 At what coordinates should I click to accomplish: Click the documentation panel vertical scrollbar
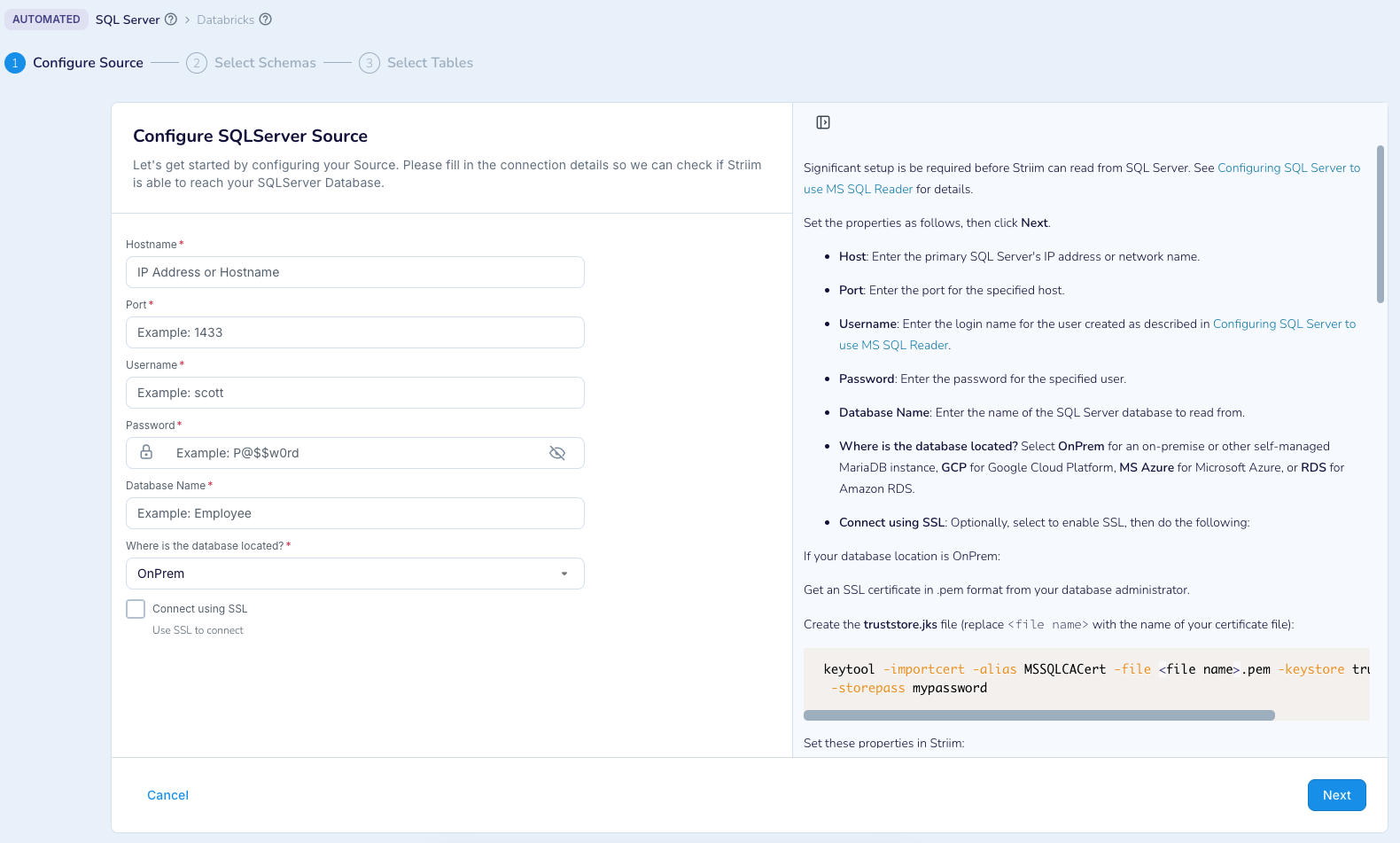pyautogui.click(x=1380, y=223)
